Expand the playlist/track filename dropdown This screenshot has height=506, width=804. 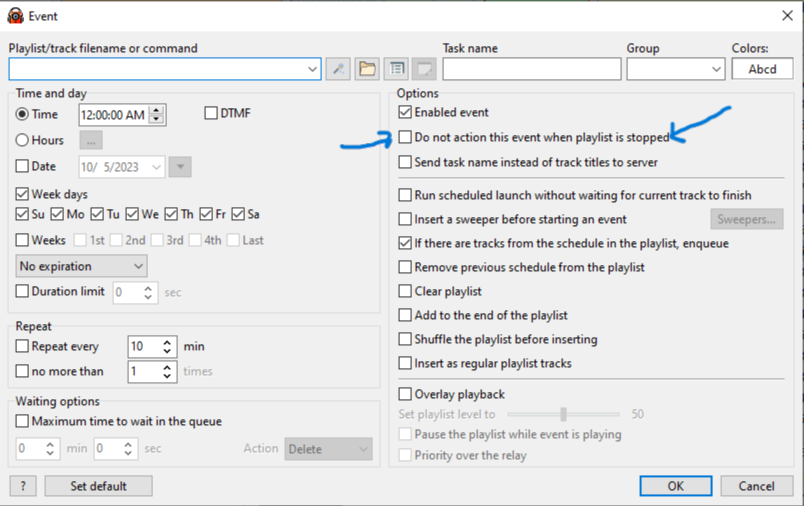[312, 69]
